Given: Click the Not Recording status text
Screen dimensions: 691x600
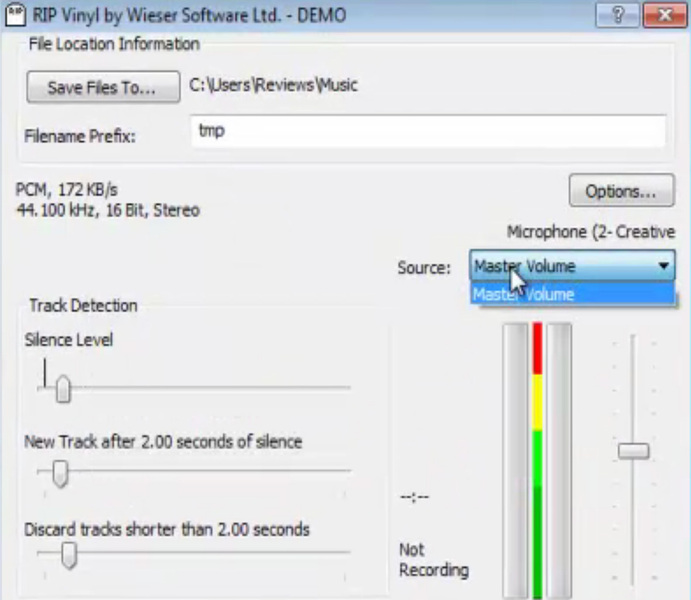Looking at the screenshot, I should click(434, 559).
